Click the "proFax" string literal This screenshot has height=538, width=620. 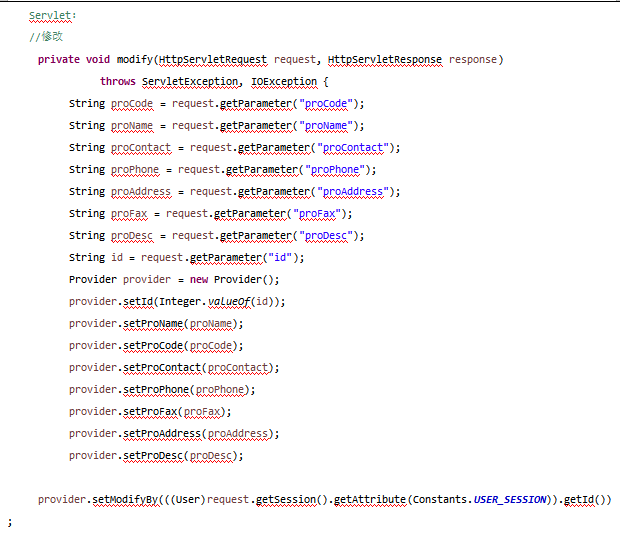pyautogui.click(x=317, y=214)
